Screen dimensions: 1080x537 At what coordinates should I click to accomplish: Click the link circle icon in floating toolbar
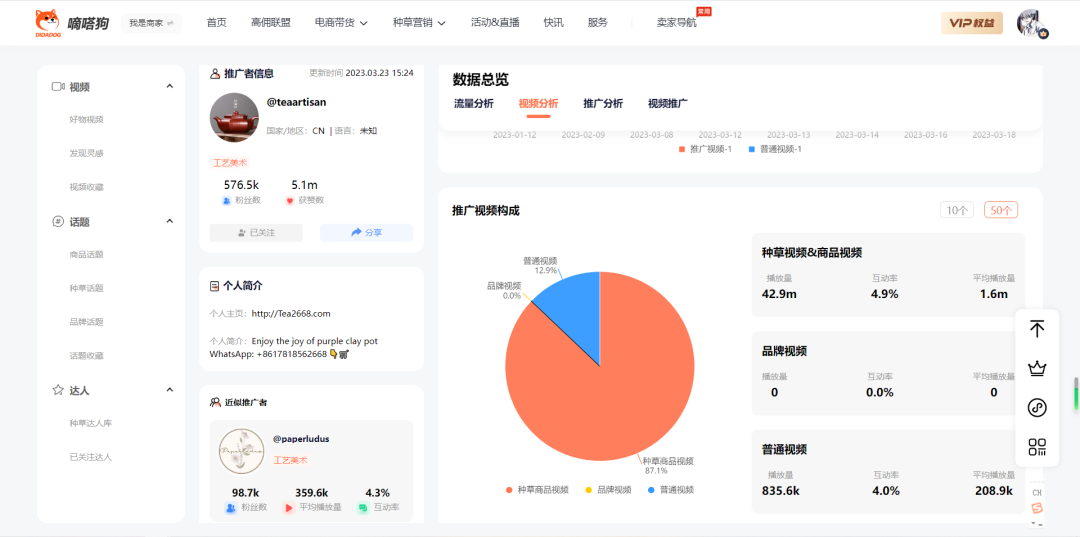pos(1037,408)
